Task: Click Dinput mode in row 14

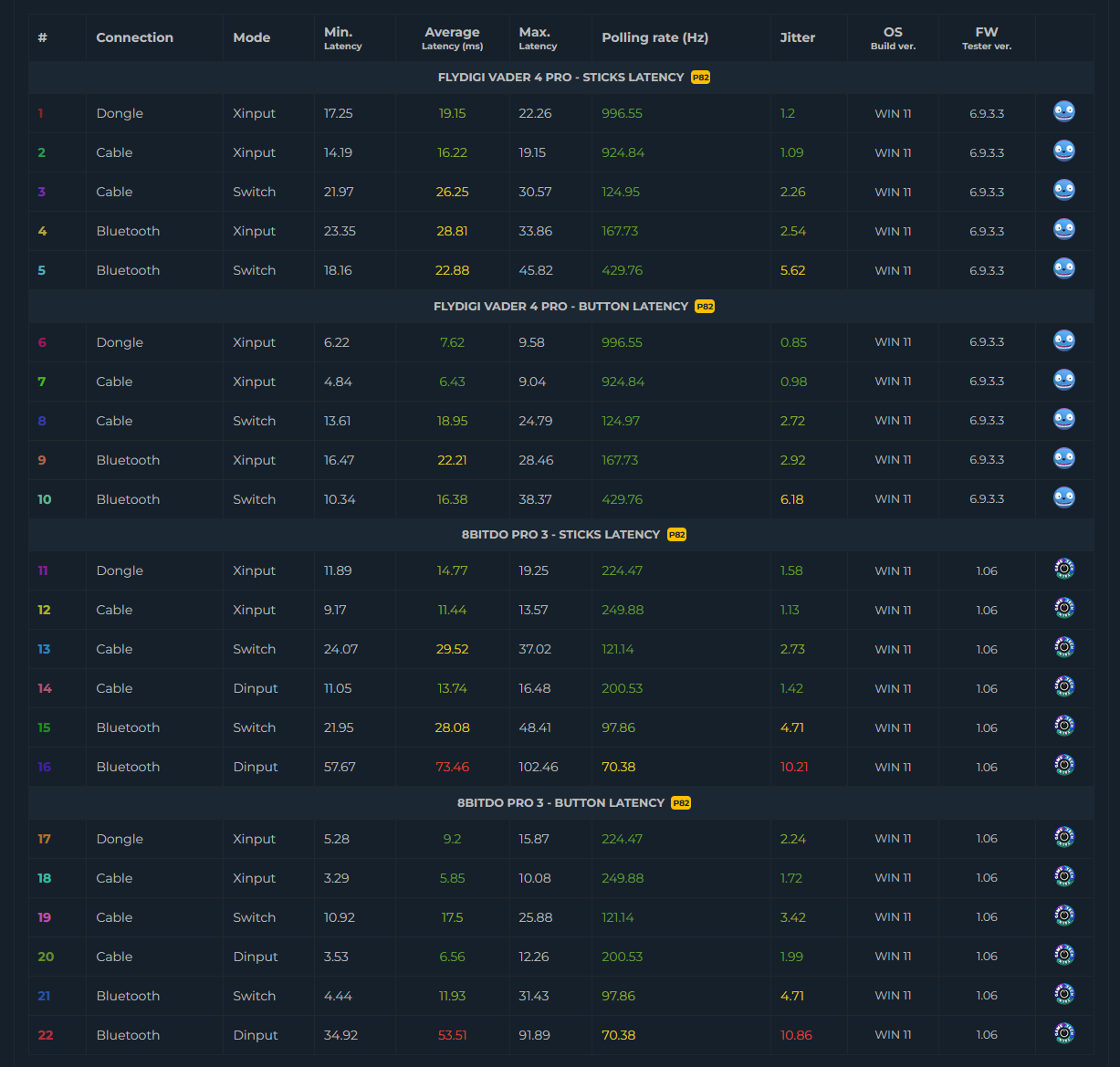Action: tap(255, 688)
